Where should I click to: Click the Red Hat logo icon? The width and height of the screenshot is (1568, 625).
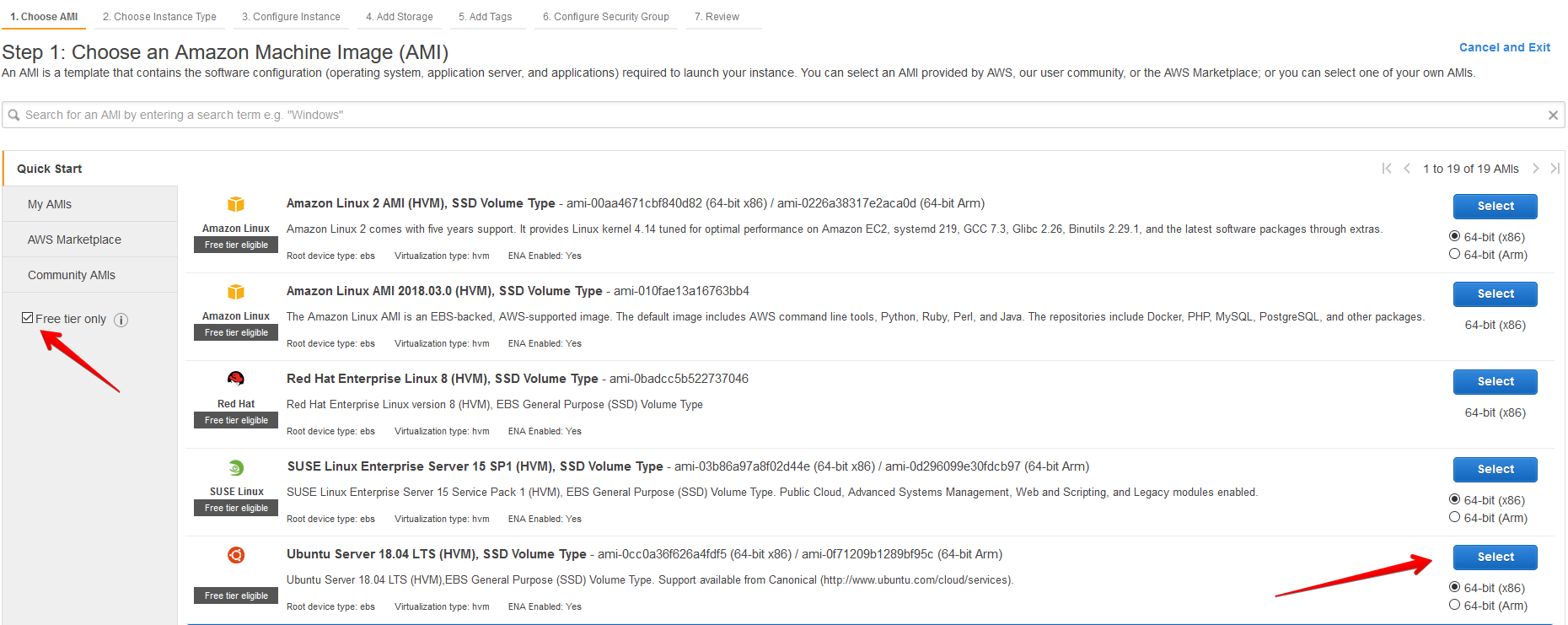click(236, 379)
